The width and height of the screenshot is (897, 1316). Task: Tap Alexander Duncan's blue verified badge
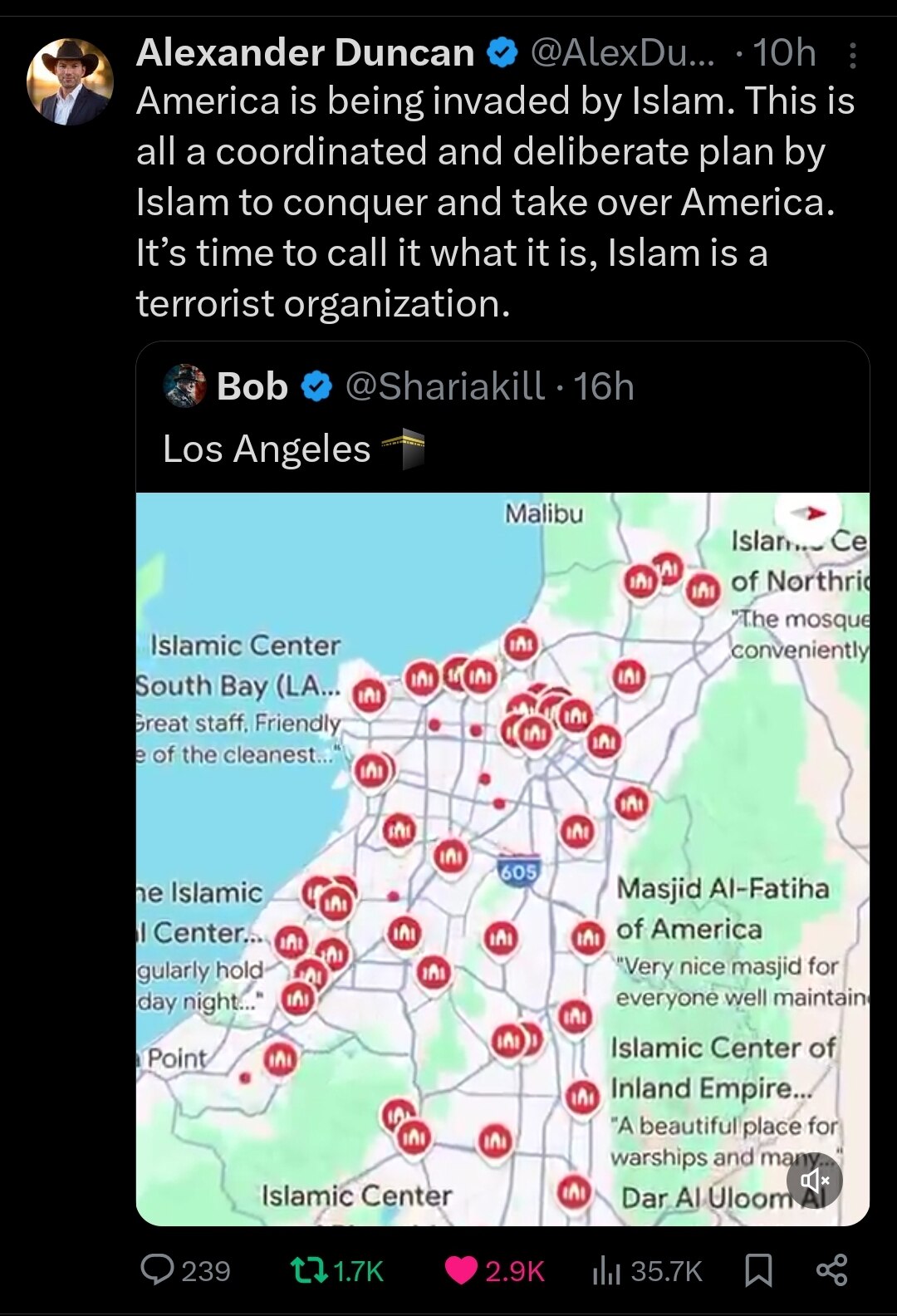(x=502, y=53)
